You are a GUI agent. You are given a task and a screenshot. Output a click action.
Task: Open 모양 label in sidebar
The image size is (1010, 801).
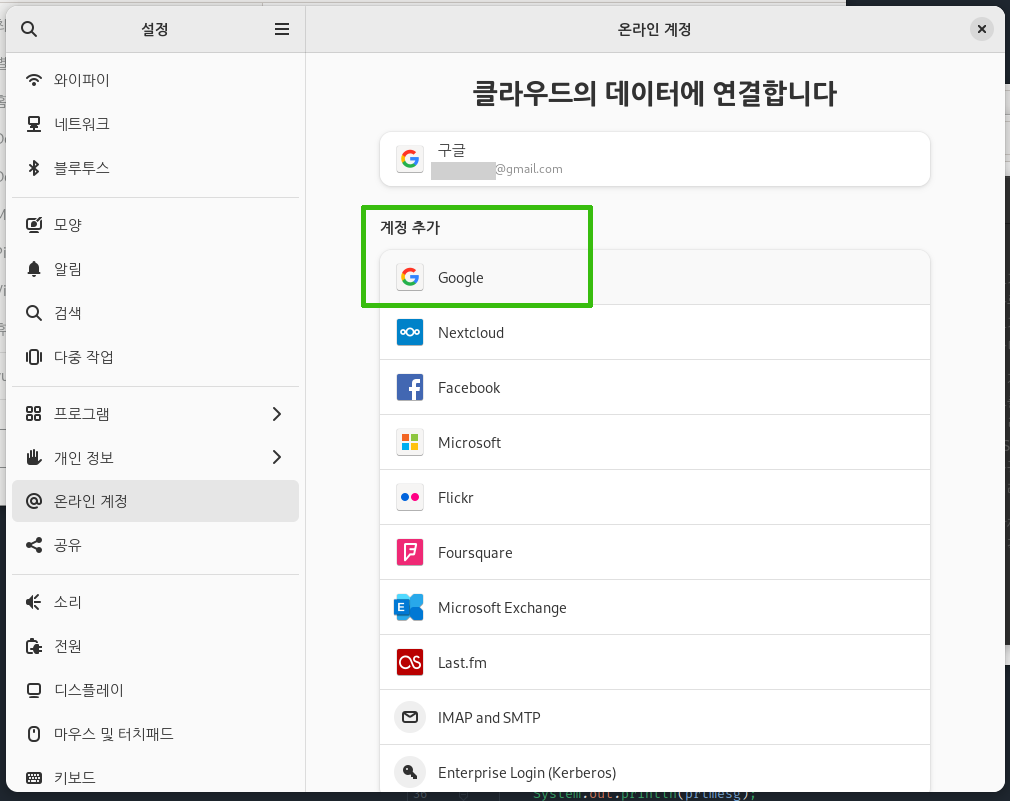(68, 225)
